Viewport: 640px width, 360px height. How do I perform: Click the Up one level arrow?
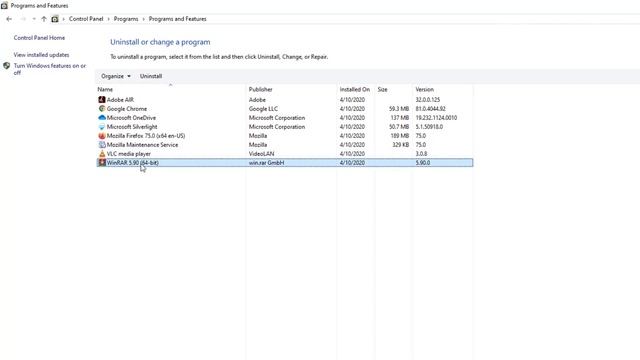[x=44, y=19]
